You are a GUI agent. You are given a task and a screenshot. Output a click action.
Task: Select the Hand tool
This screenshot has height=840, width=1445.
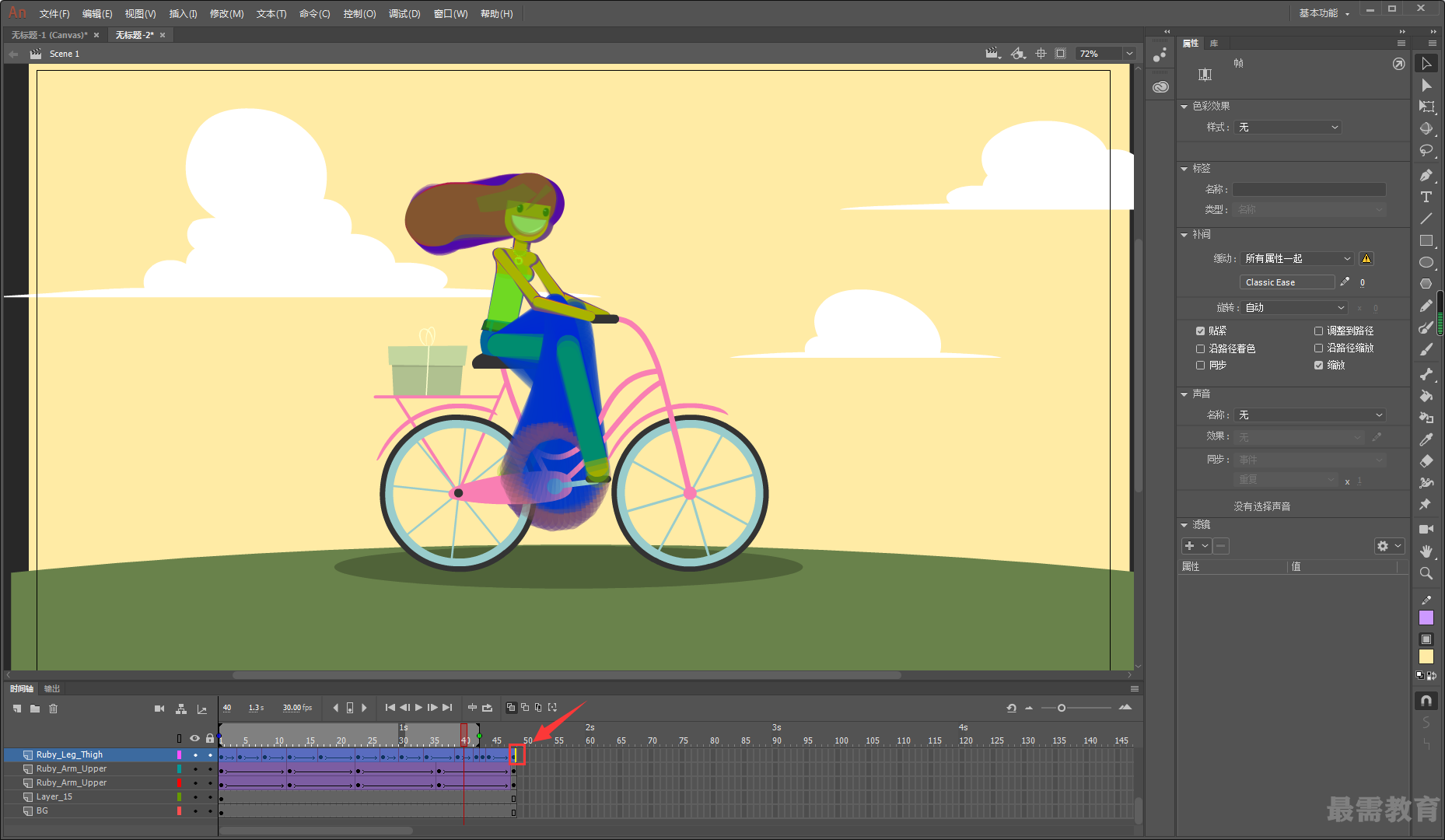(x=1426, y=551)
